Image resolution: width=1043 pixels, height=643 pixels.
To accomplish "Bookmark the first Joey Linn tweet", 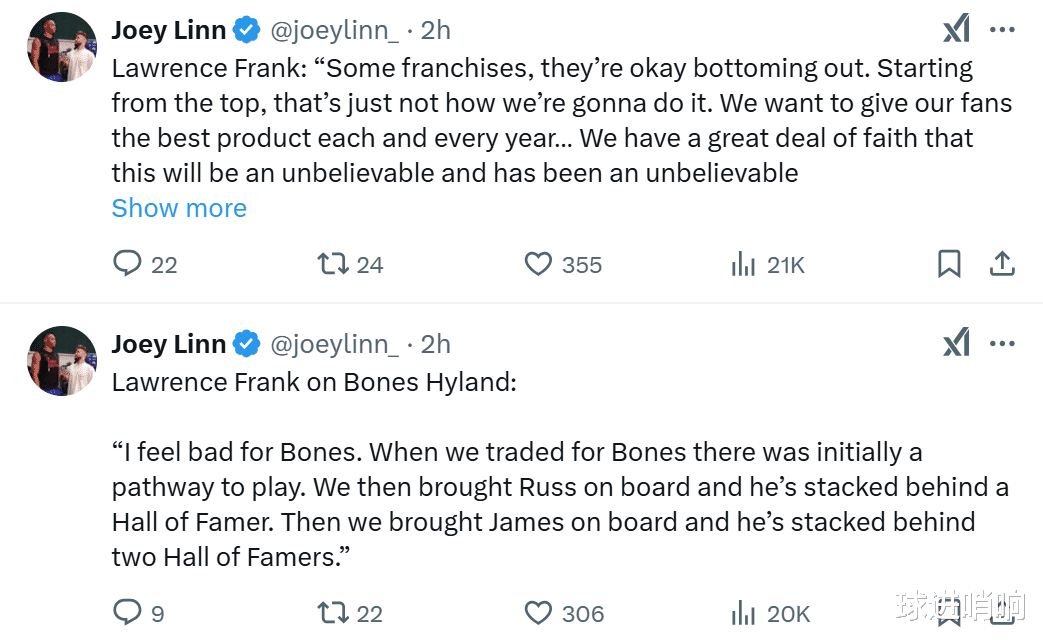I will [949, 264].
